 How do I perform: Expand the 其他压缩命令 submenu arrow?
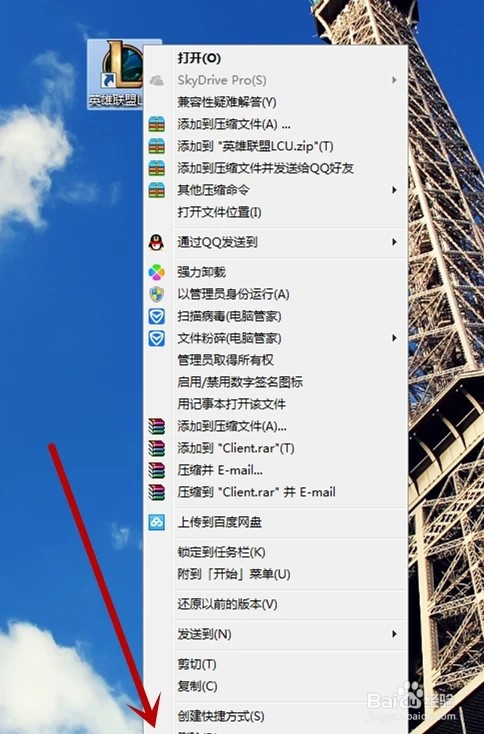pyautogui.click(x=395, y=190)
